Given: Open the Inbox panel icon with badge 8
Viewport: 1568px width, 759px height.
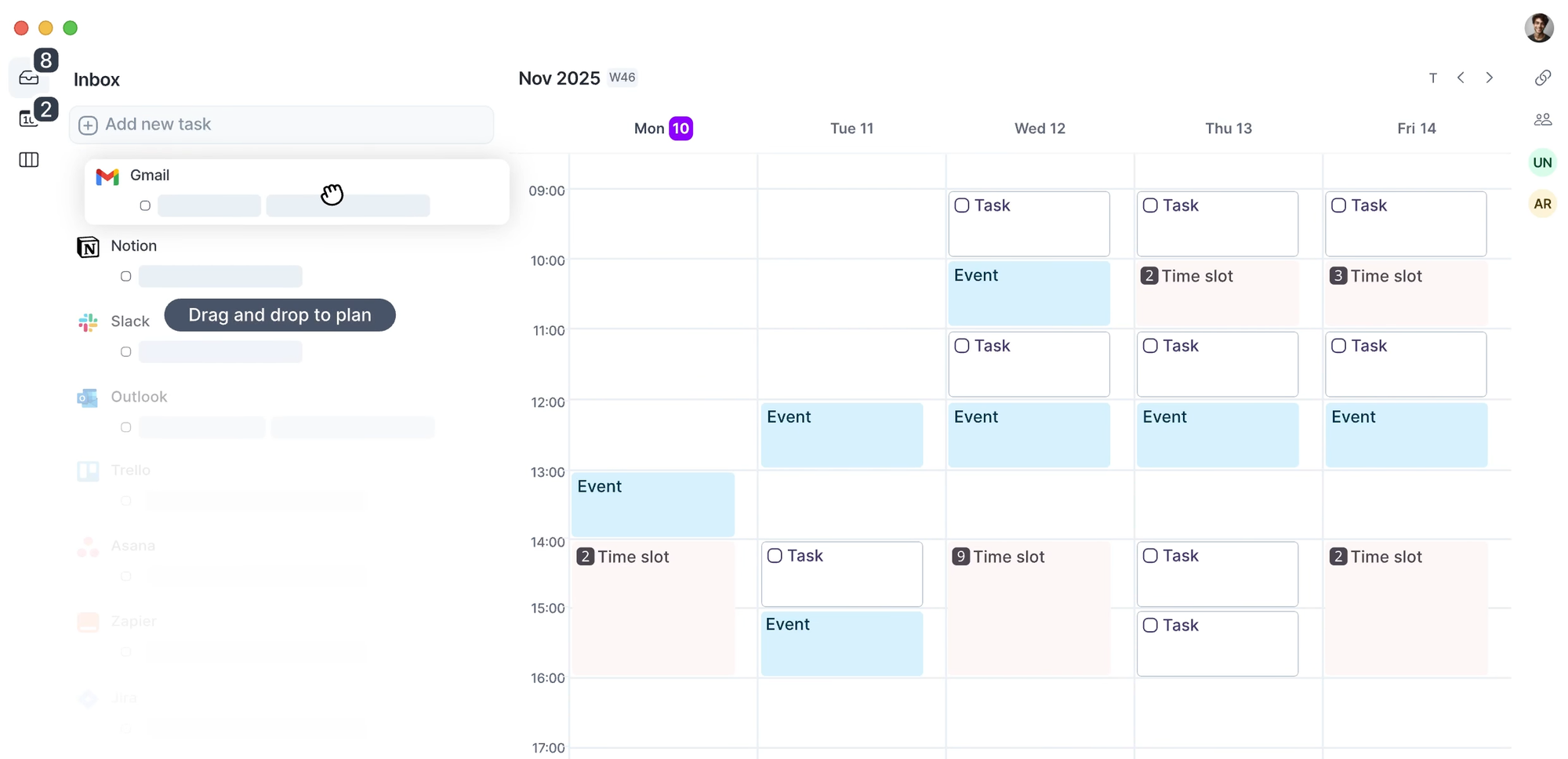Looking at the screenshot, I should (x=29, y=77).
